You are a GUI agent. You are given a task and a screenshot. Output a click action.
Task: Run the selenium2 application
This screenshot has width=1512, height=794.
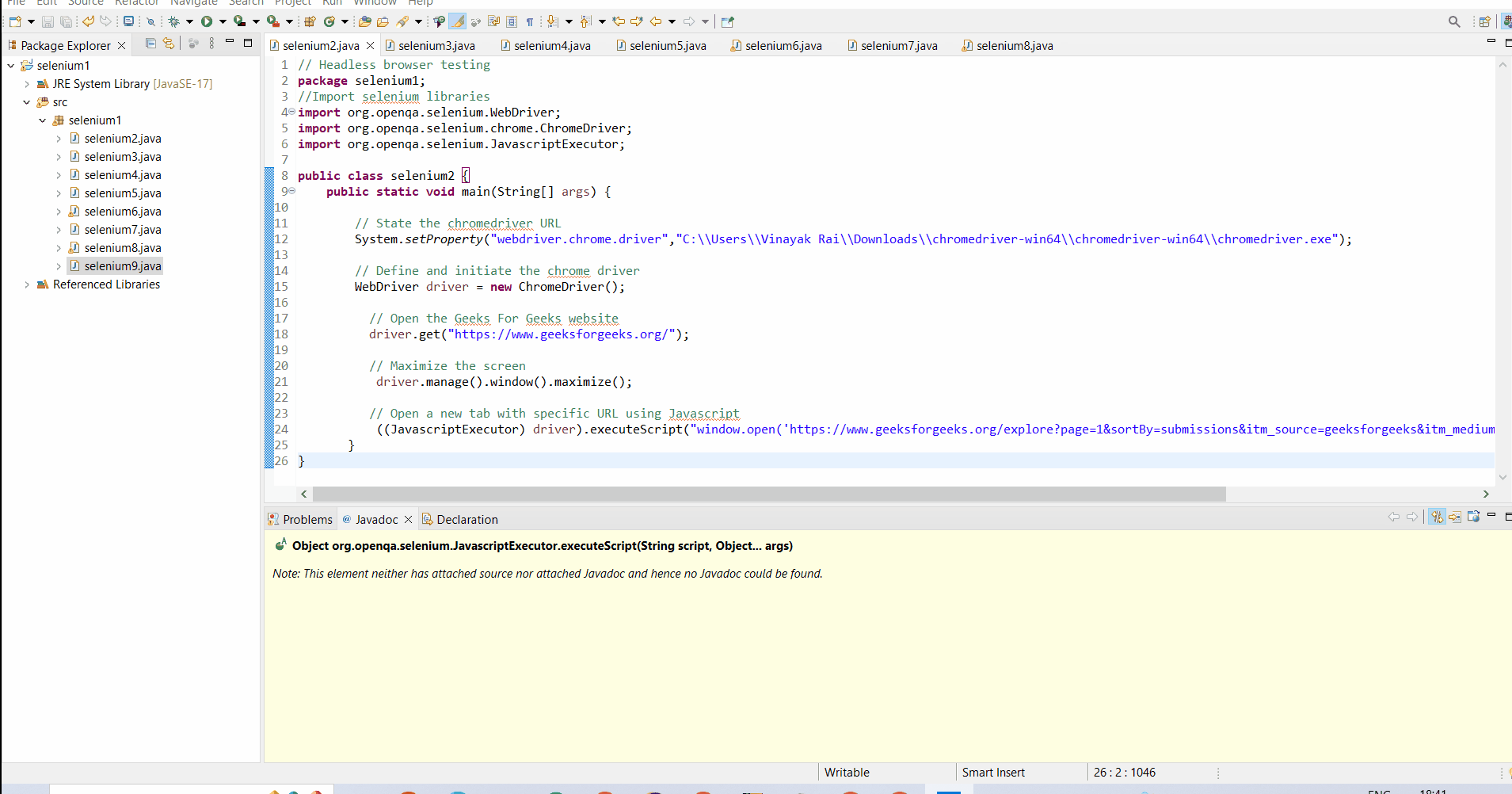point(207,21)
